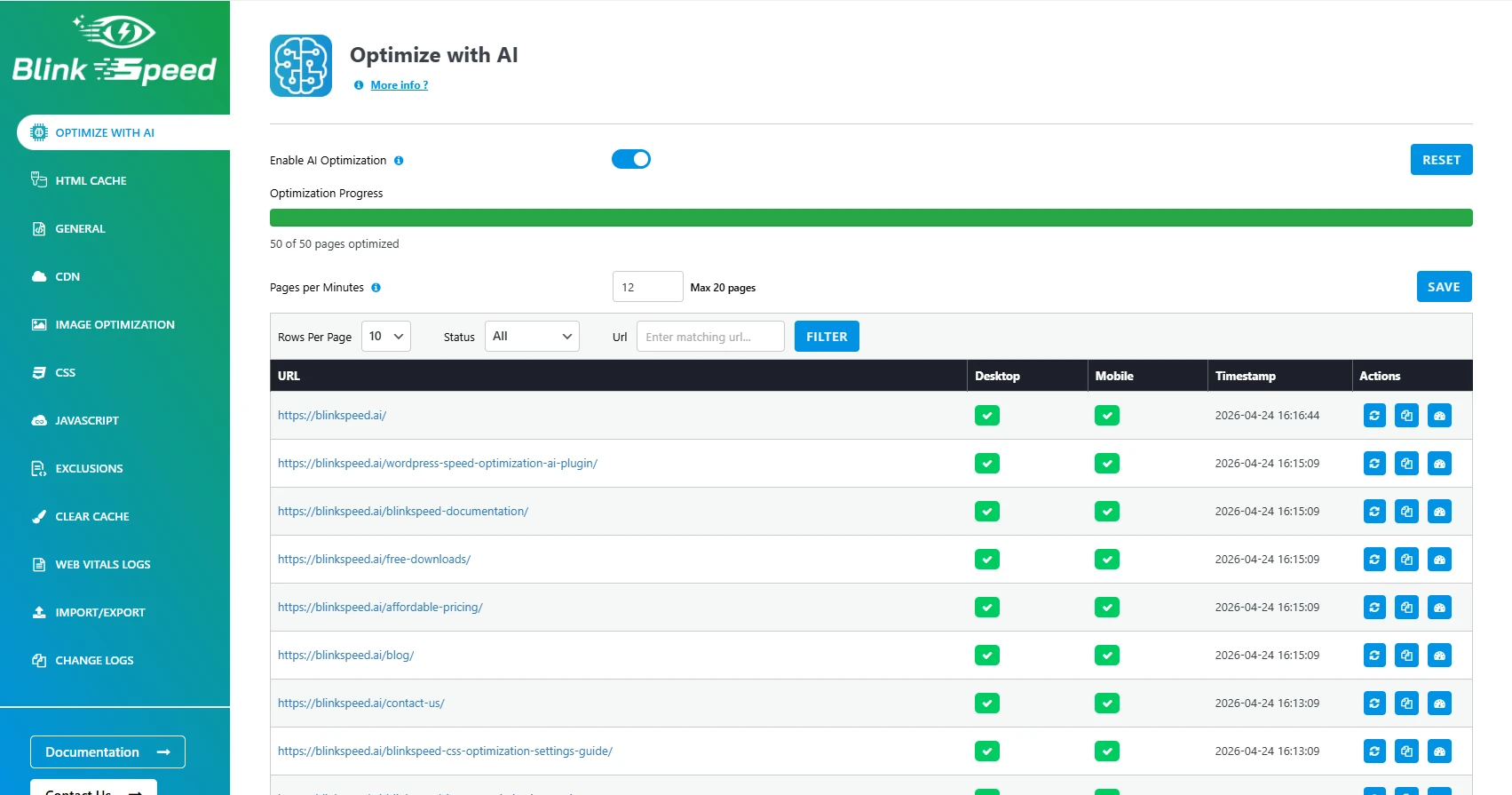Image resolution: width=1512 pixels, height=795 pixels.
Task: Copy icon in free-downloads row
Action: [x=1406, y=560]
